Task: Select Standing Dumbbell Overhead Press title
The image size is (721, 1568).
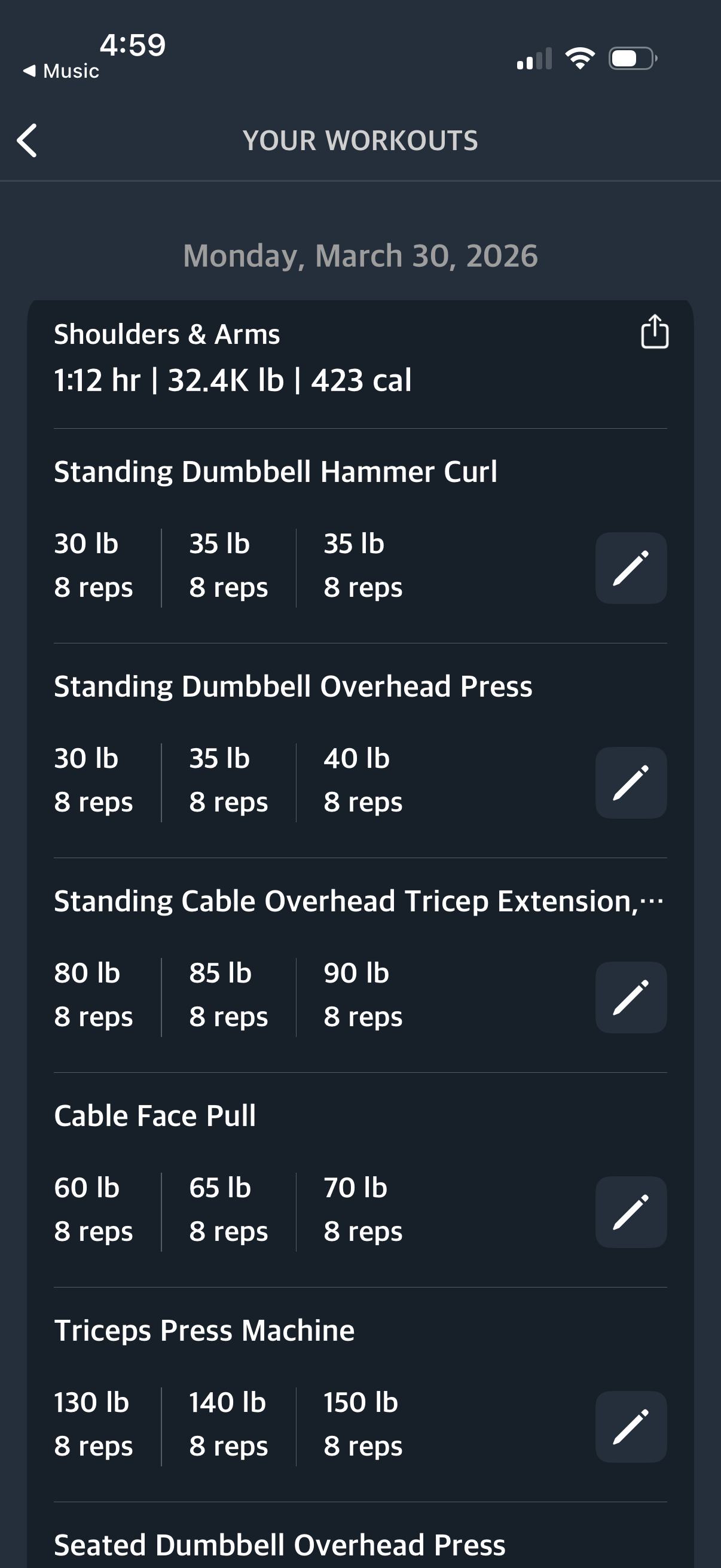Action: click(x=293, y=687)
